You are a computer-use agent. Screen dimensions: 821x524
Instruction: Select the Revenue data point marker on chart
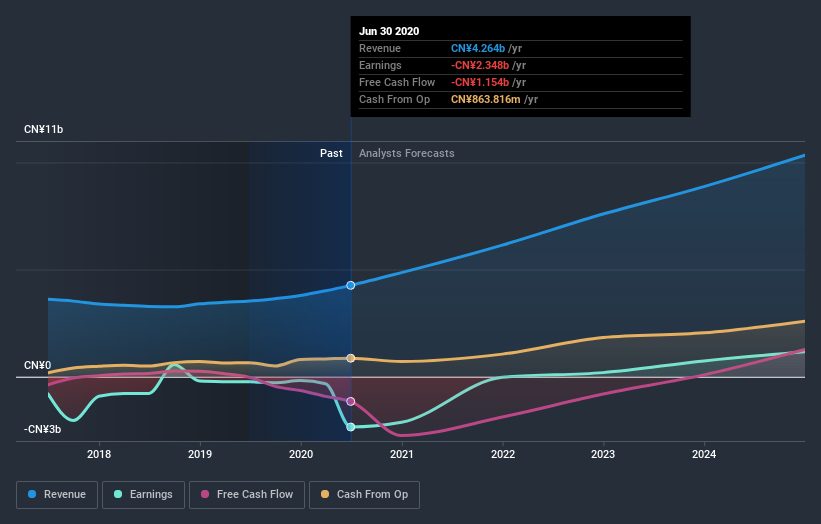351,285
